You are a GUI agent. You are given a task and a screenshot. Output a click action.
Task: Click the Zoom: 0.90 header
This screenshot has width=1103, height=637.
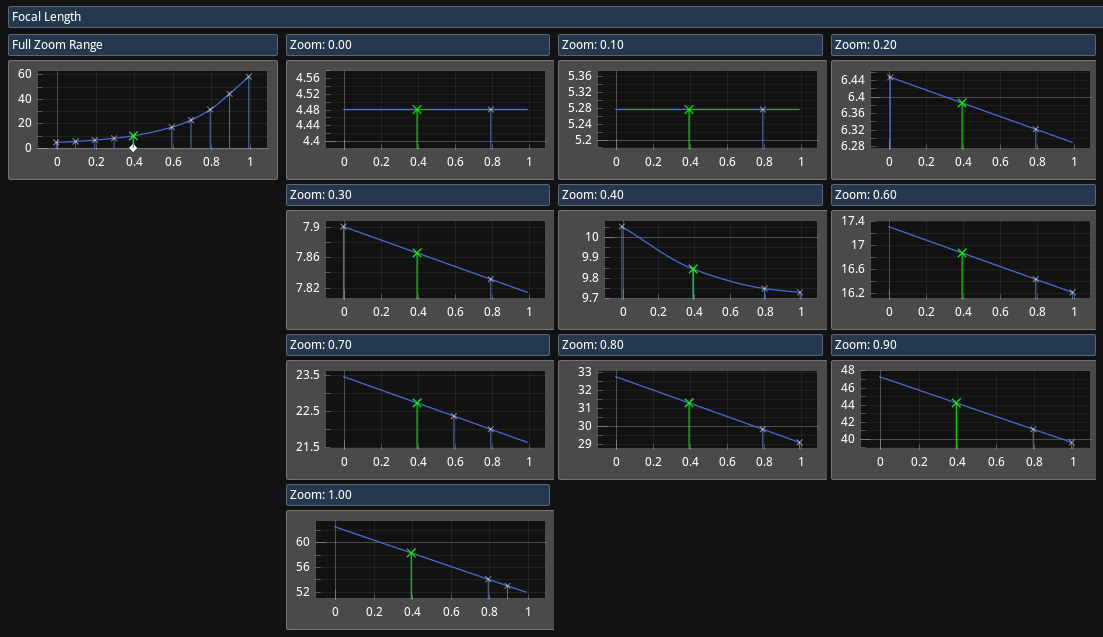pyautogui.click(x=963, y=345)
